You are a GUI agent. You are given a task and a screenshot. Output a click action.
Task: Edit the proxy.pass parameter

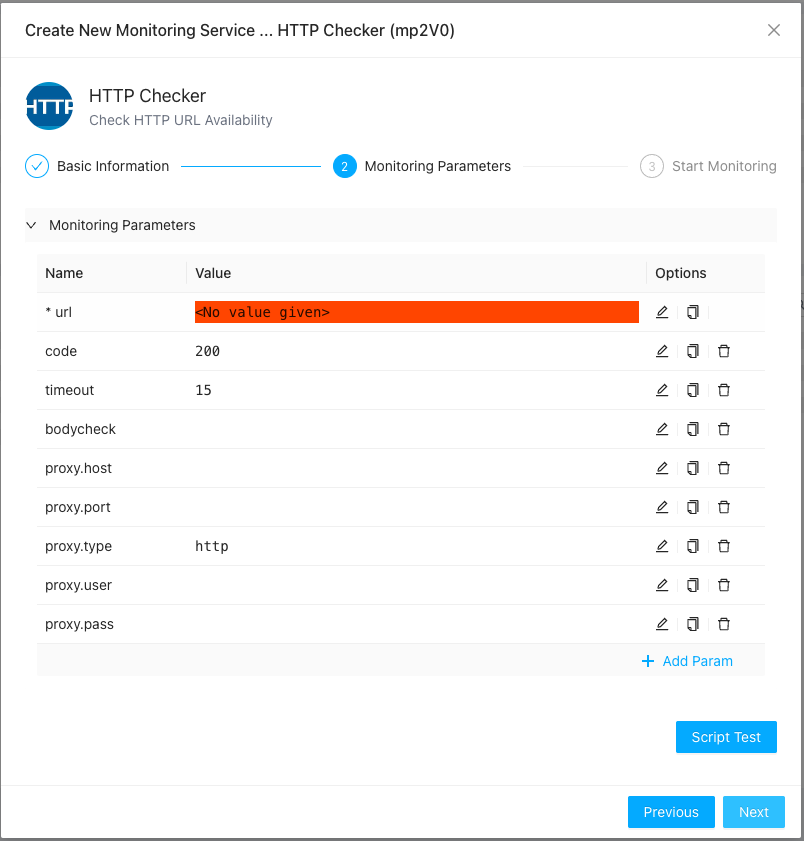pyautogui.click(x=662, y=624)
